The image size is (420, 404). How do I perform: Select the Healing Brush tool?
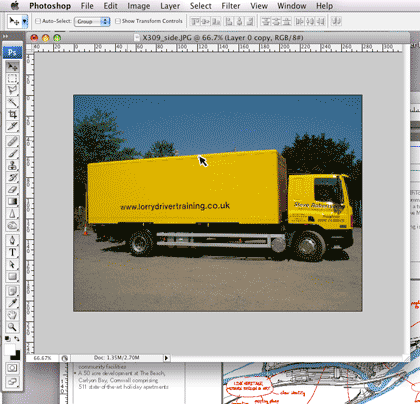pos(13,141)
